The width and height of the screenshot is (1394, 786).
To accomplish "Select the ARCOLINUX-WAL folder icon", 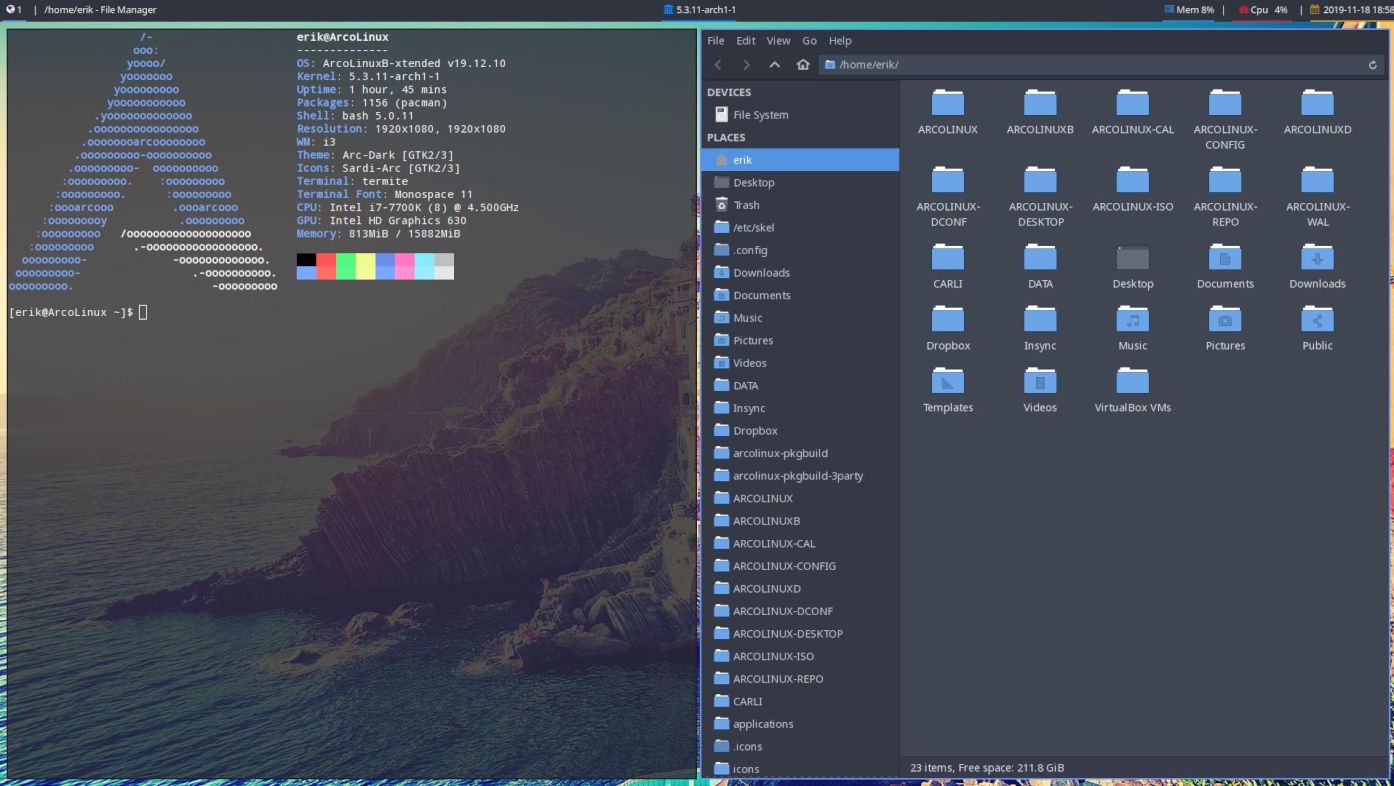I will [x=1317, y=179].
